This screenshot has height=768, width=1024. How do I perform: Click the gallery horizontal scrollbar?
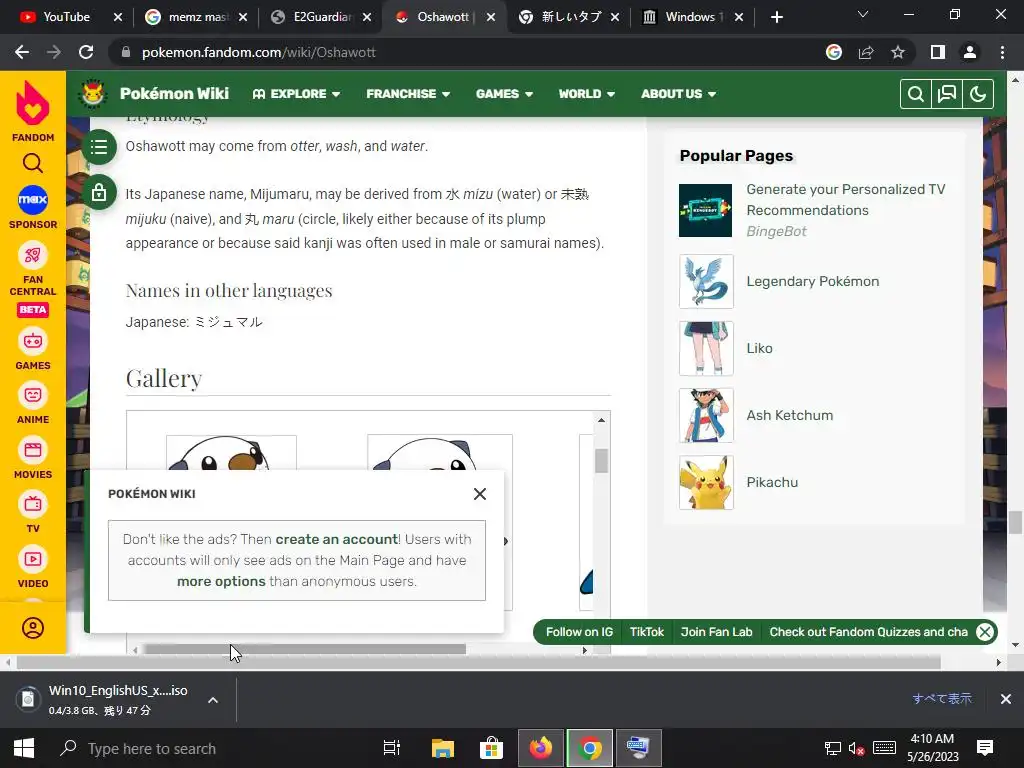pyautogui.click(x=305, y=649)
